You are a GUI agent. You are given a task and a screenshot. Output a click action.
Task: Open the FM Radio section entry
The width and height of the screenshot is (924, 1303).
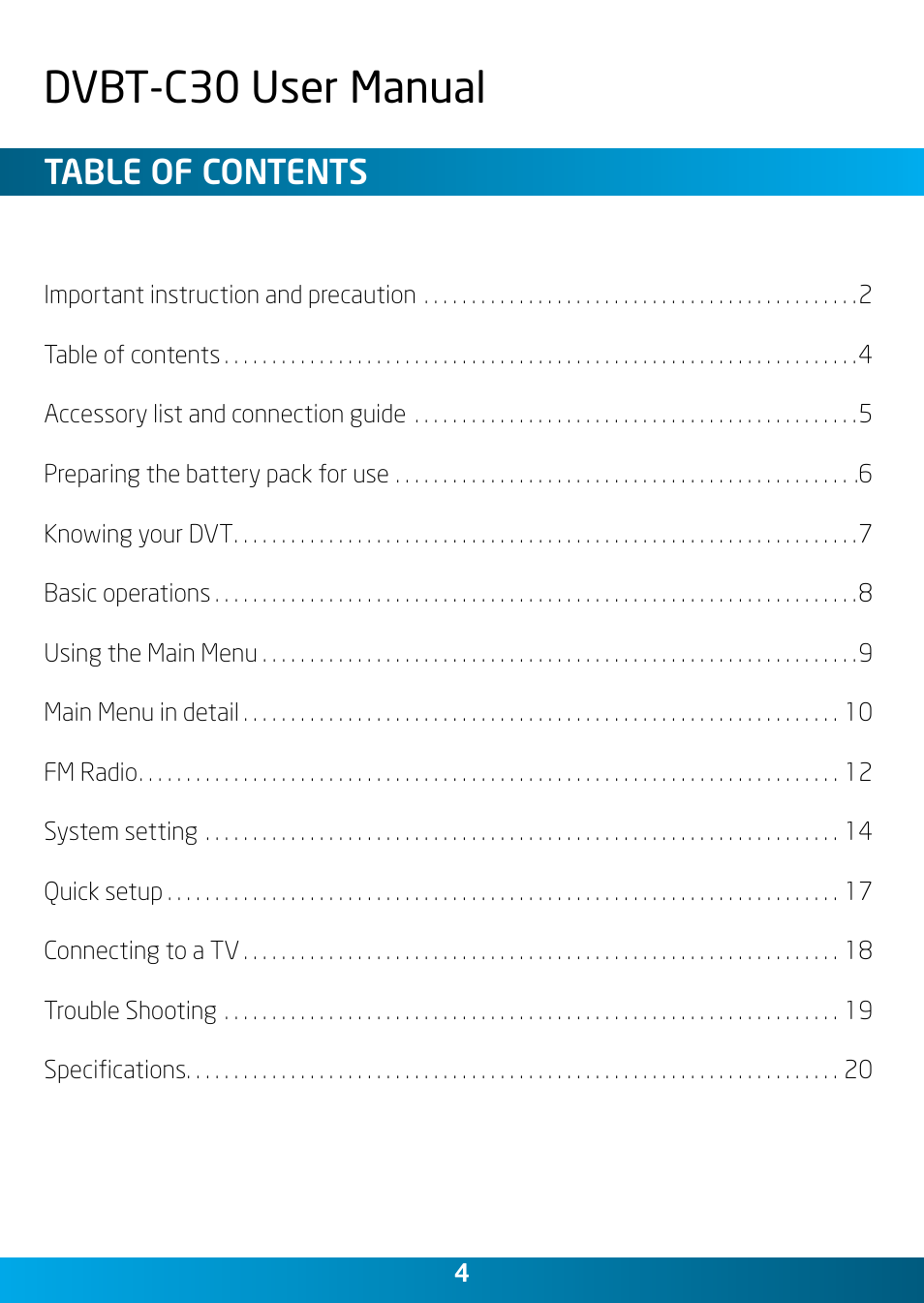[x=92, y=772]
